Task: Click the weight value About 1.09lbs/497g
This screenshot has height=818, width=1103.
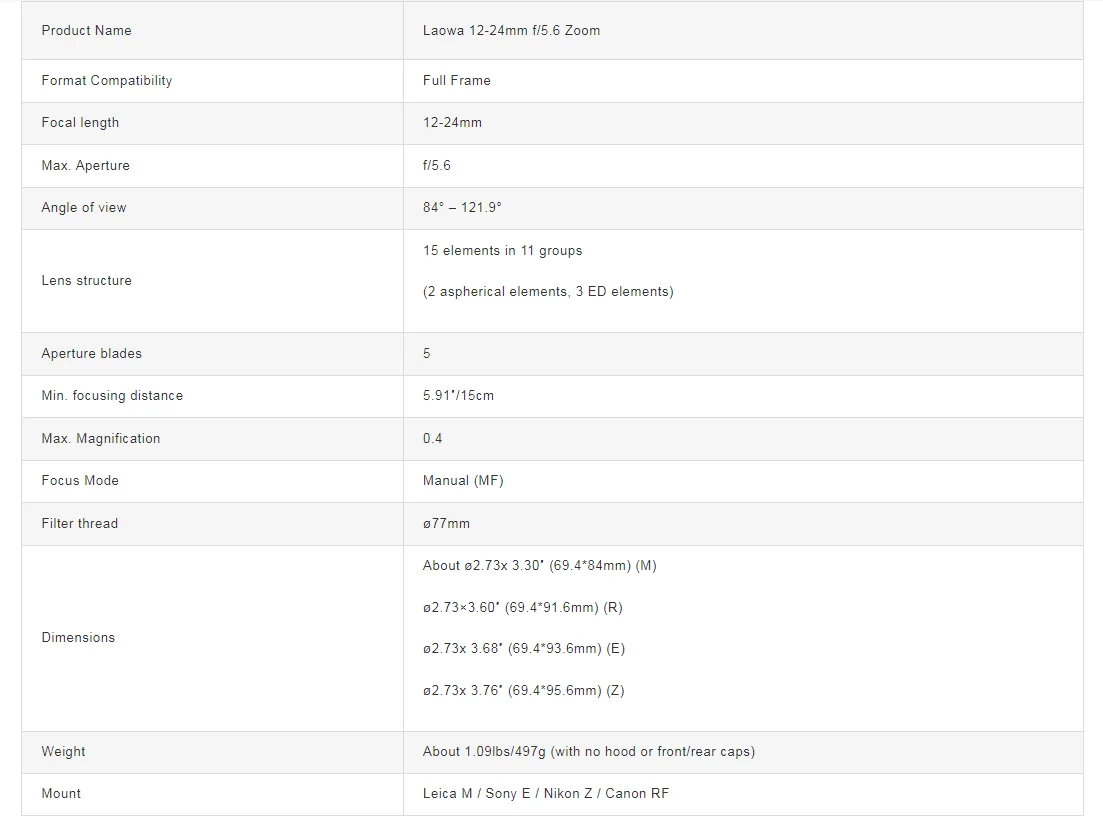Action: click(588, 752)
